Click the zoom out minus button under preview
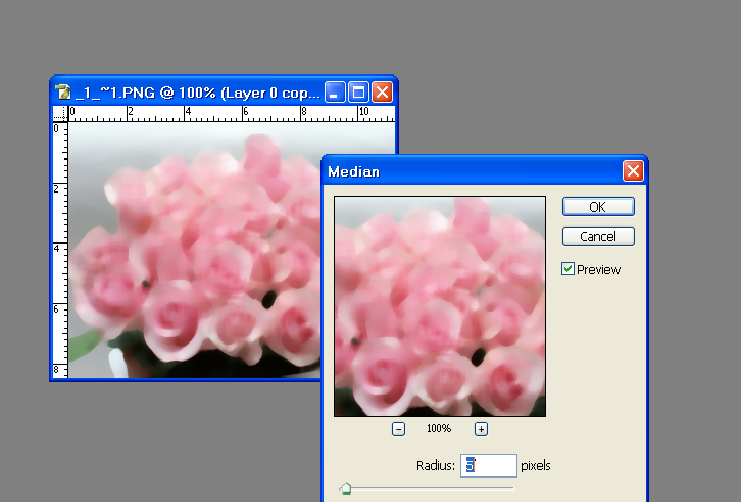Screen dimensions: 741x502 398,428
